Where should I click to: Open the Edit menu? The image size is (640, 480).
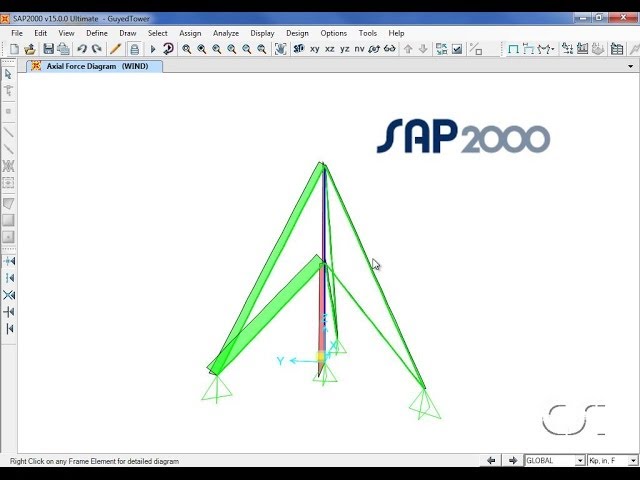(x=40, y=33)
